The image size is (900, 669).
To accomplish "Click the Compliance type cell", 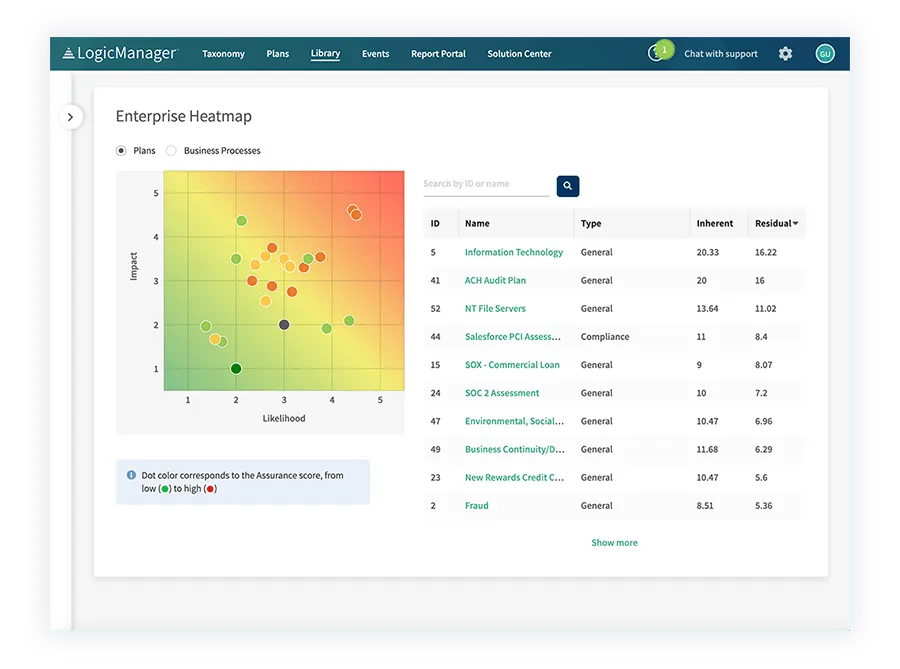I will click(605, 336).
